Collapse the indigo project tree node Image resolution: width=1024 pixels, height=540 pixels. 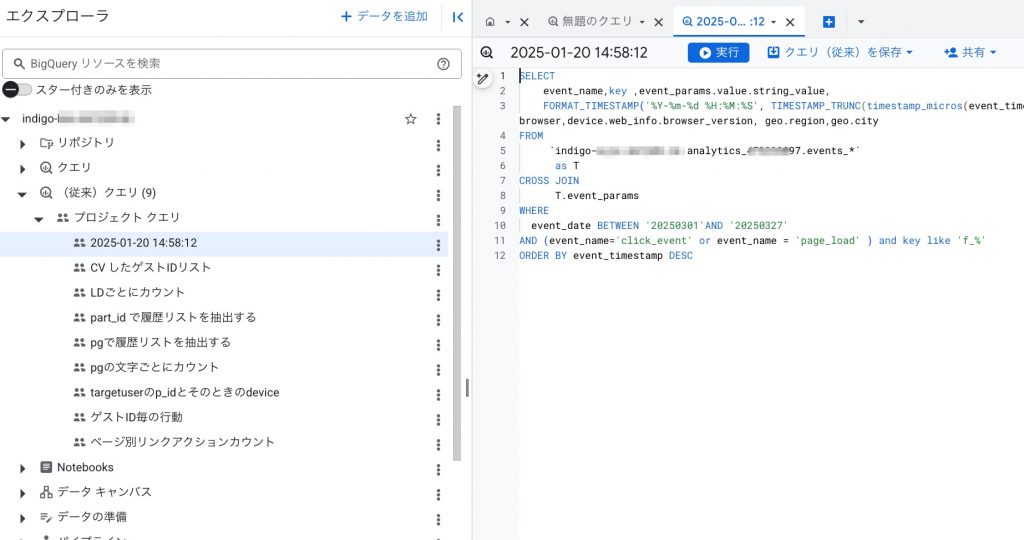(x=7, y=119)
